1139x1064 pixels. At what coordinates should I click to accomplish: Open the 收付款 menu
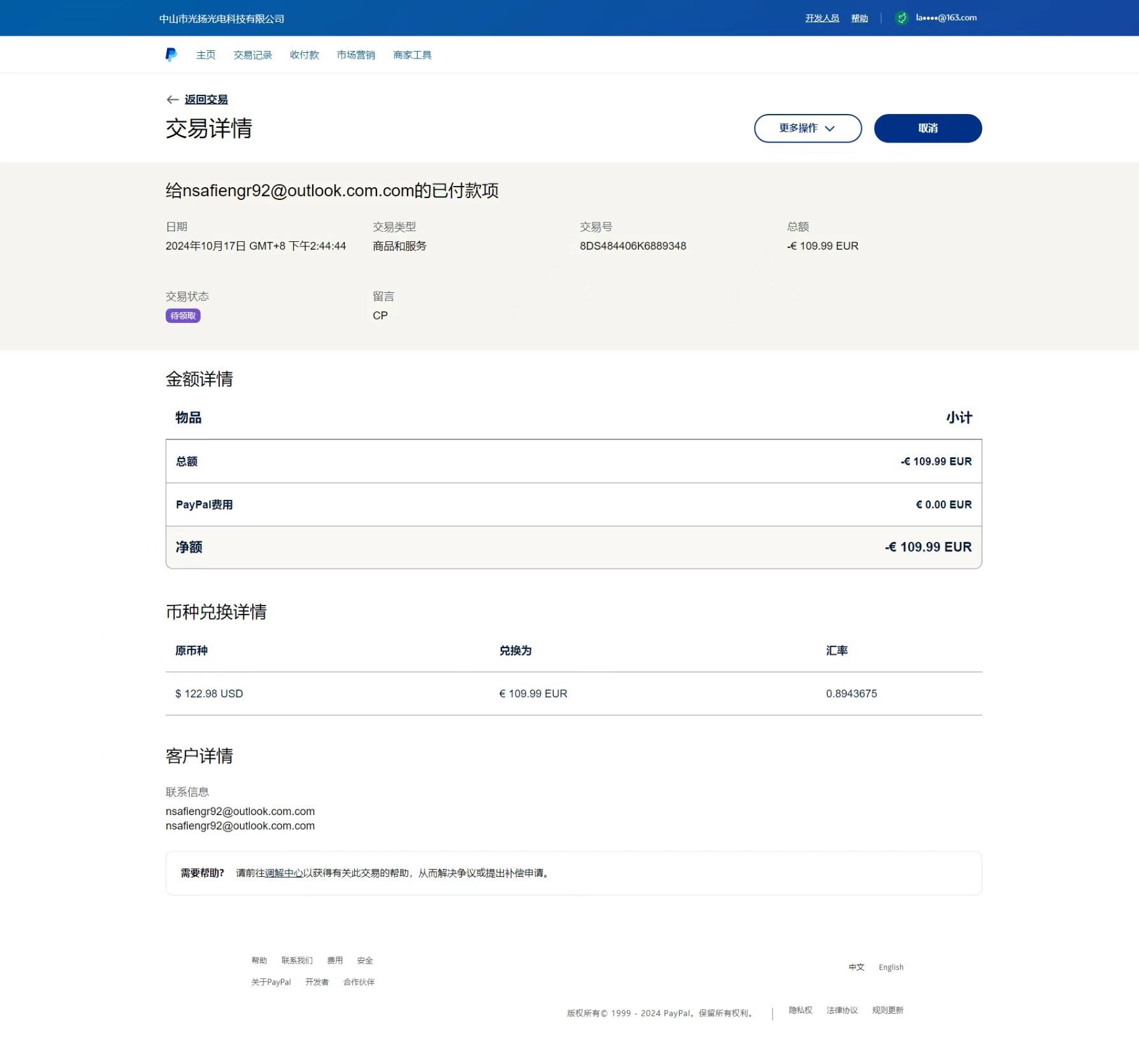[x=304, y=55]
